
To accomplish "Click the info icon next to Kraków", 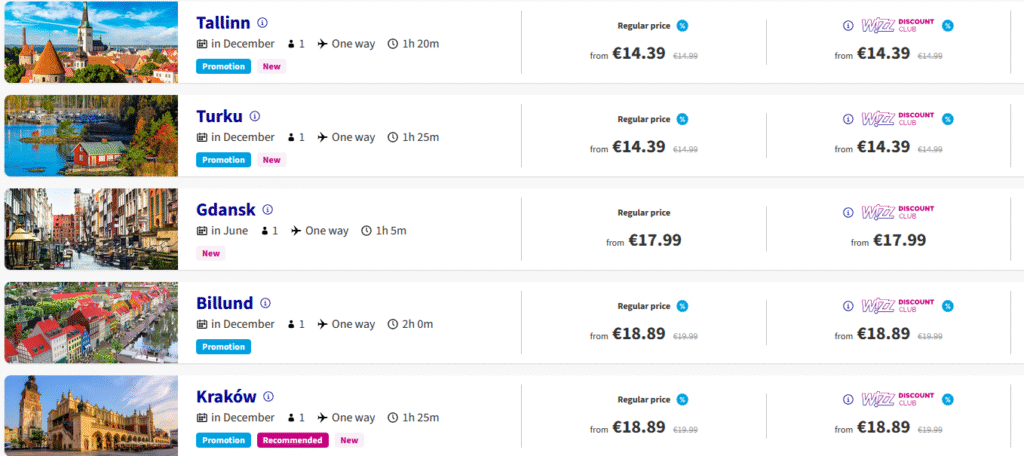I will click(x=268, y=397).
